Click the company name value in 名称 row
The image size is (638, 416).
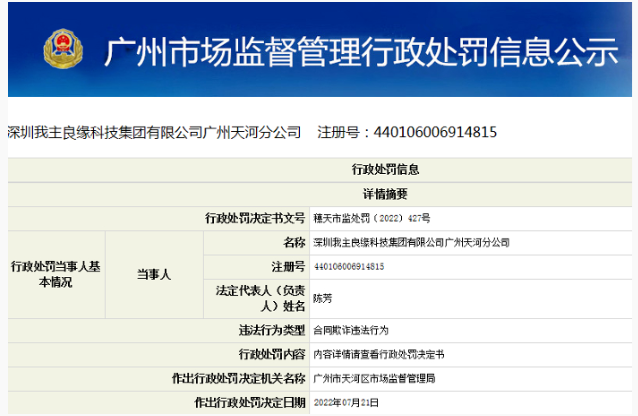click(411, 242)
